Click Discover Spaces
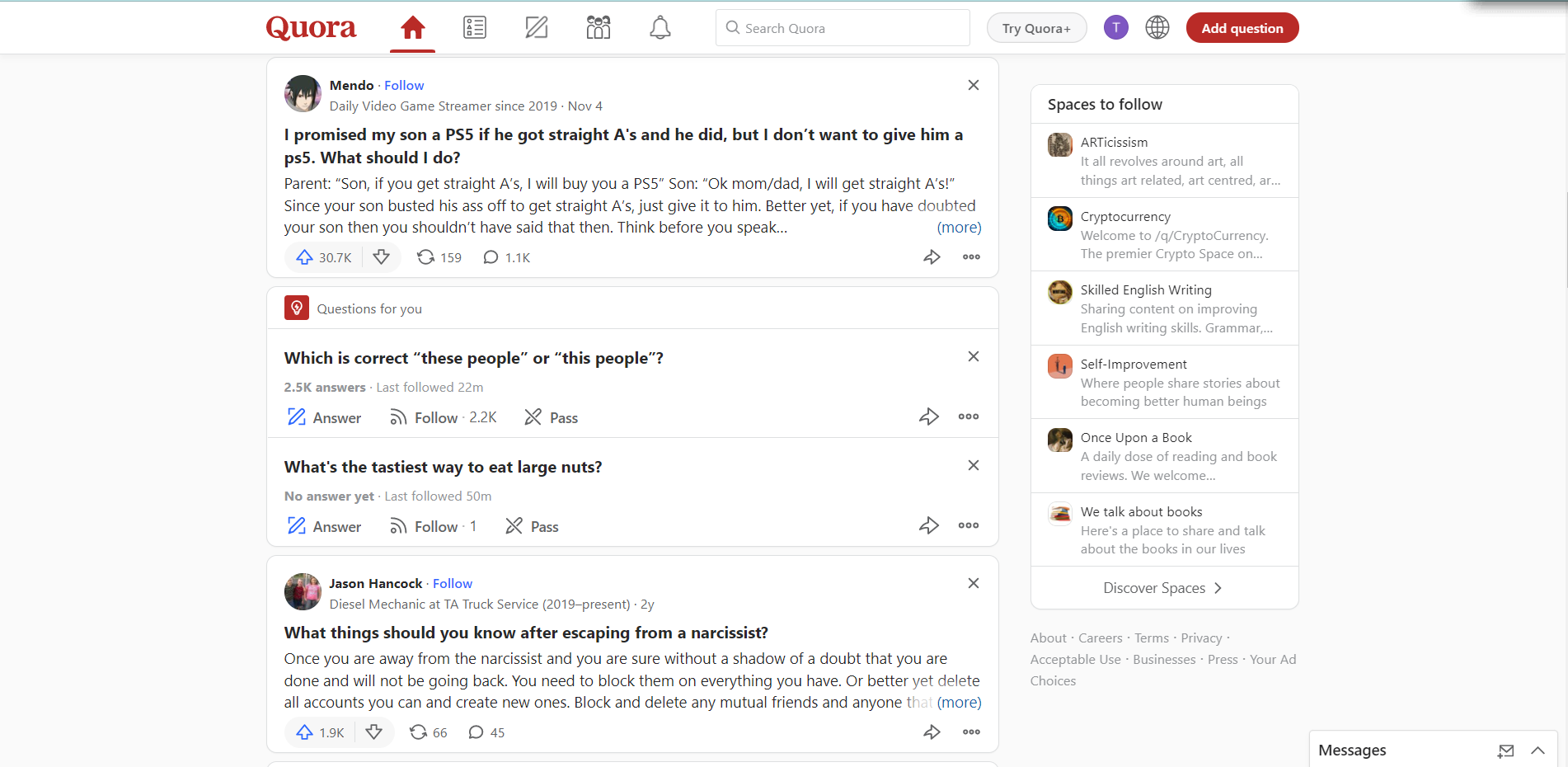This screenshot has height=767, width=1568. (1164, 588)
